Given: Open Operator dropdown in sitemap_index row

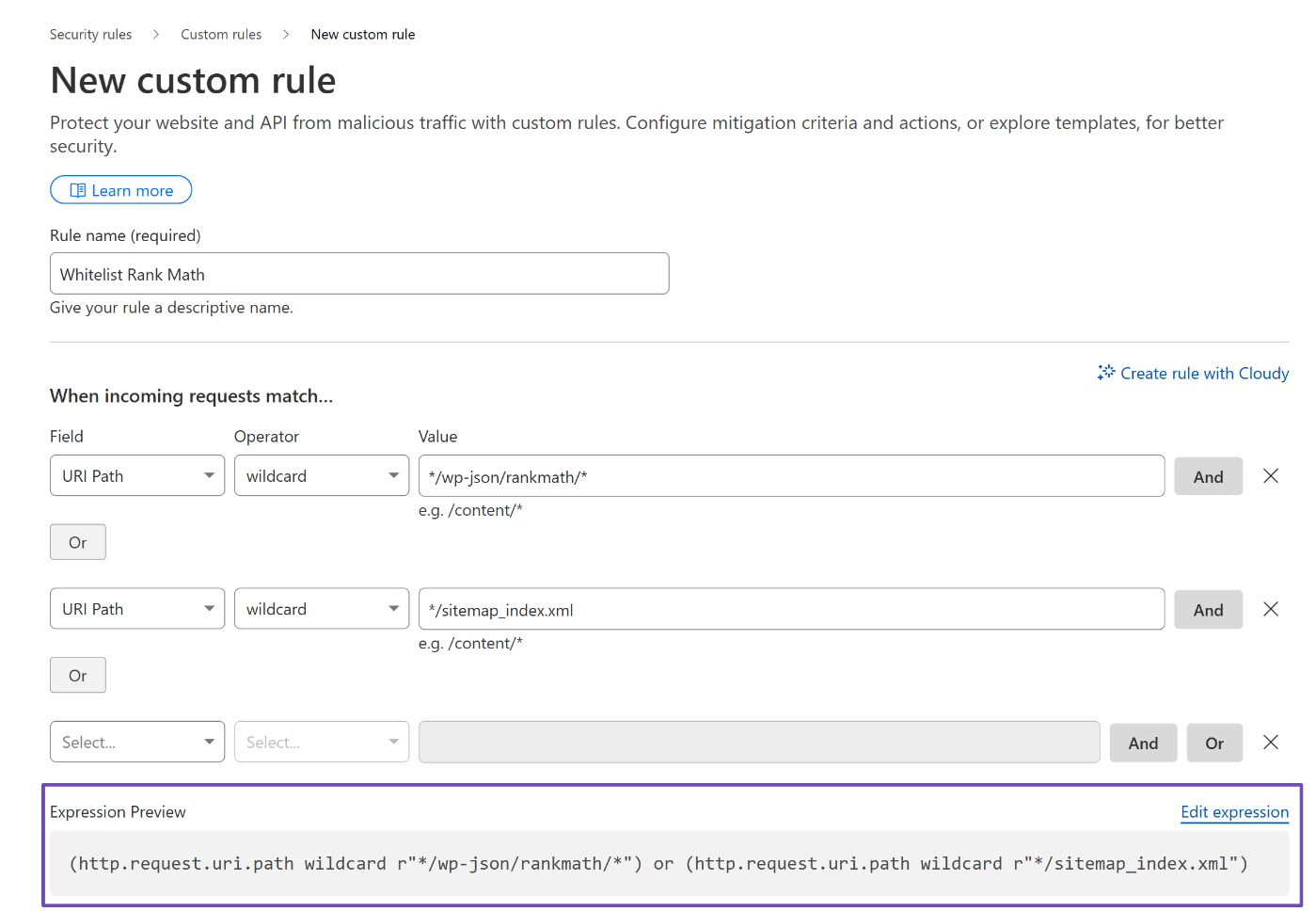Looking at the screenshot, I should (x=322, y=609).
